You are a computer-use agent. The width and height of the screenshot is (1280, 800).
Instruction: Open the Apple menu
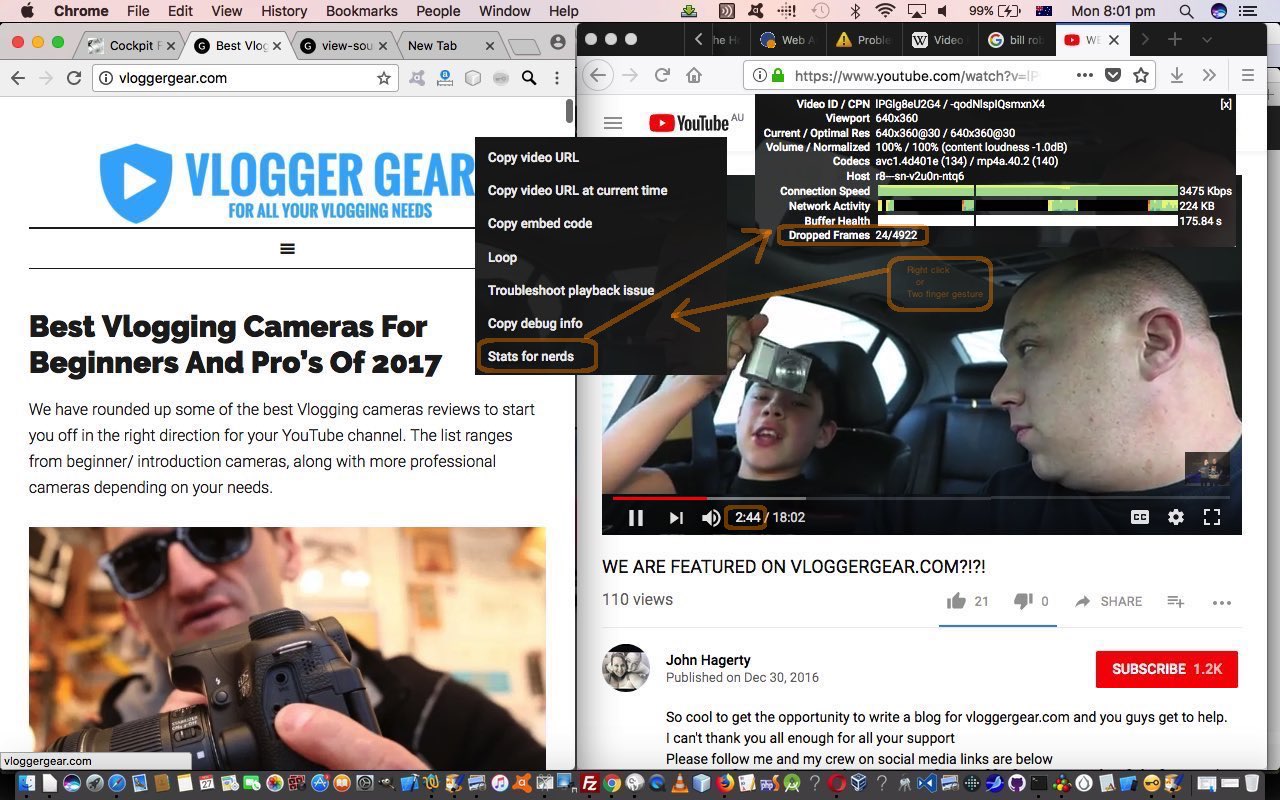27,11
